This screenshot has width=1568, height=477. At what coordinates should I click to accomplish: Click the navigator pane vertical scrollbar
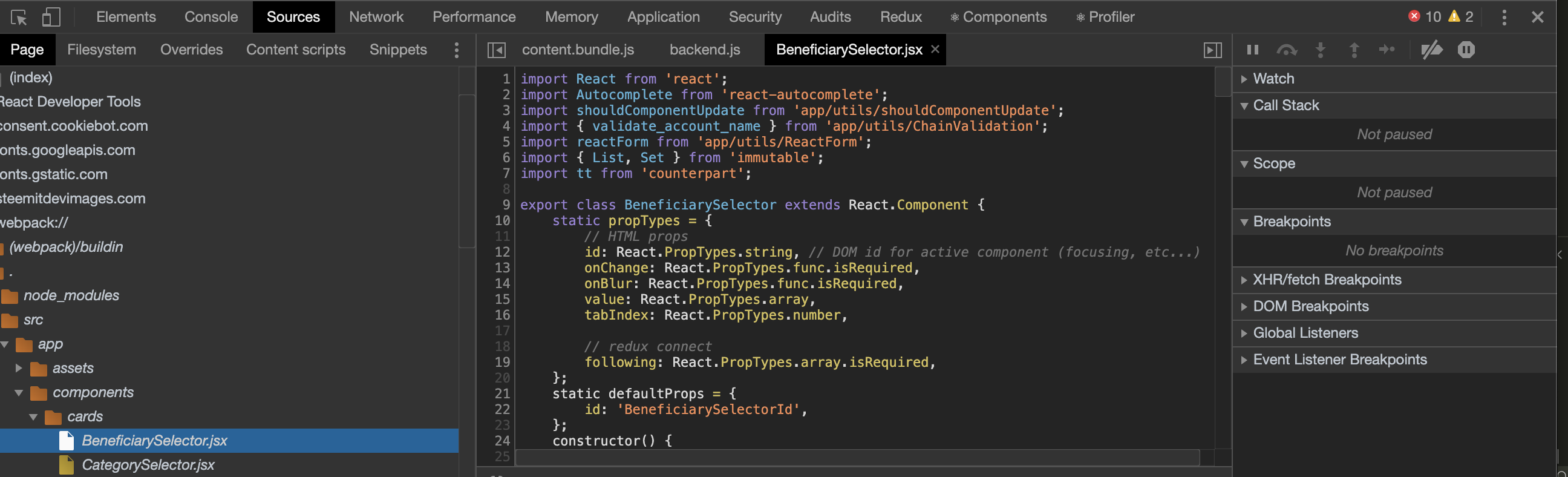click(x=467, y=171)
